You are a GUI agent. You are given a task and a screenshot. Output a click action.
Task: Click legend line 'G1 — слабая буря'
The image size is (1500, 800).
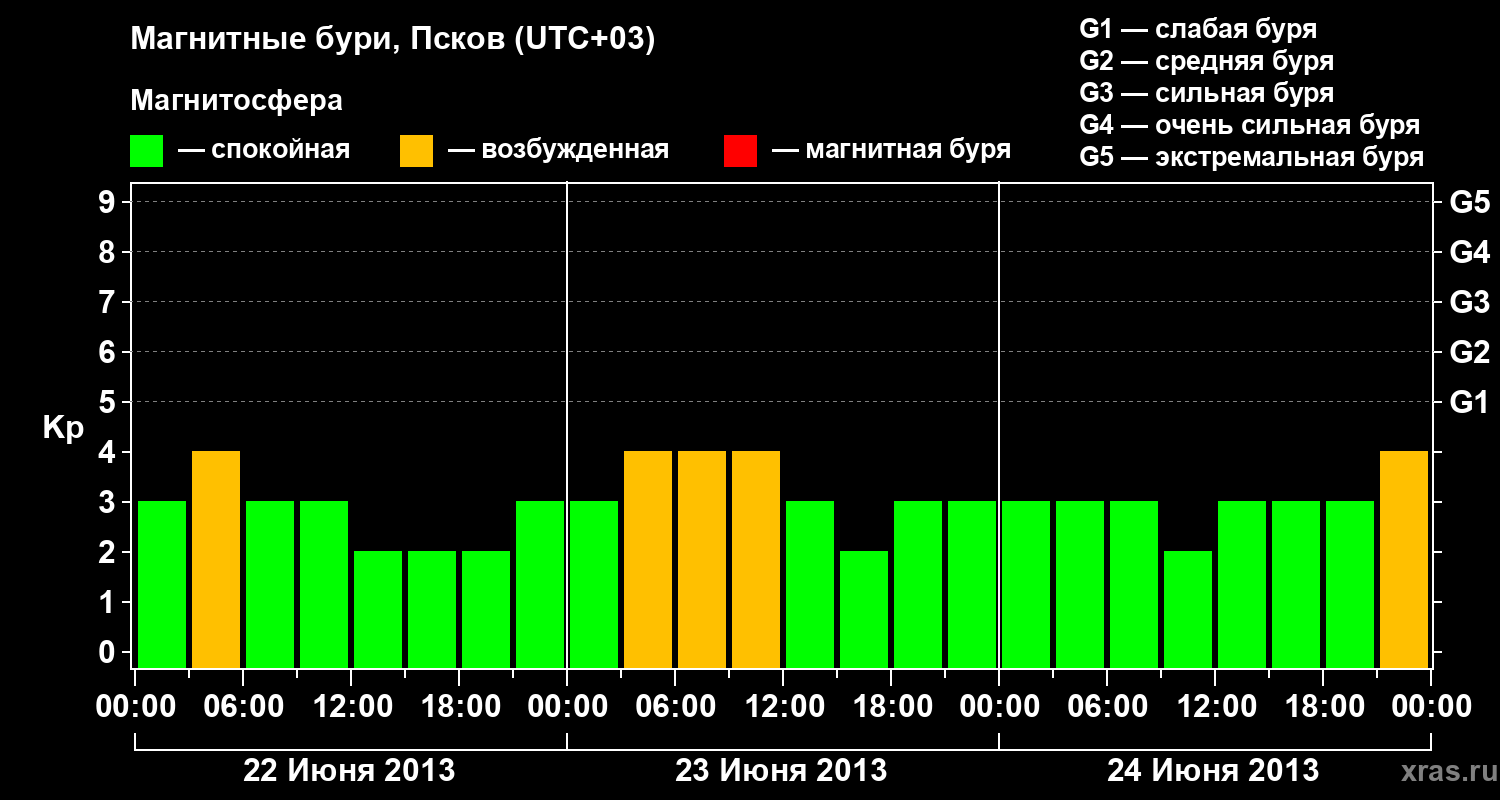[x=1198, y=29]
